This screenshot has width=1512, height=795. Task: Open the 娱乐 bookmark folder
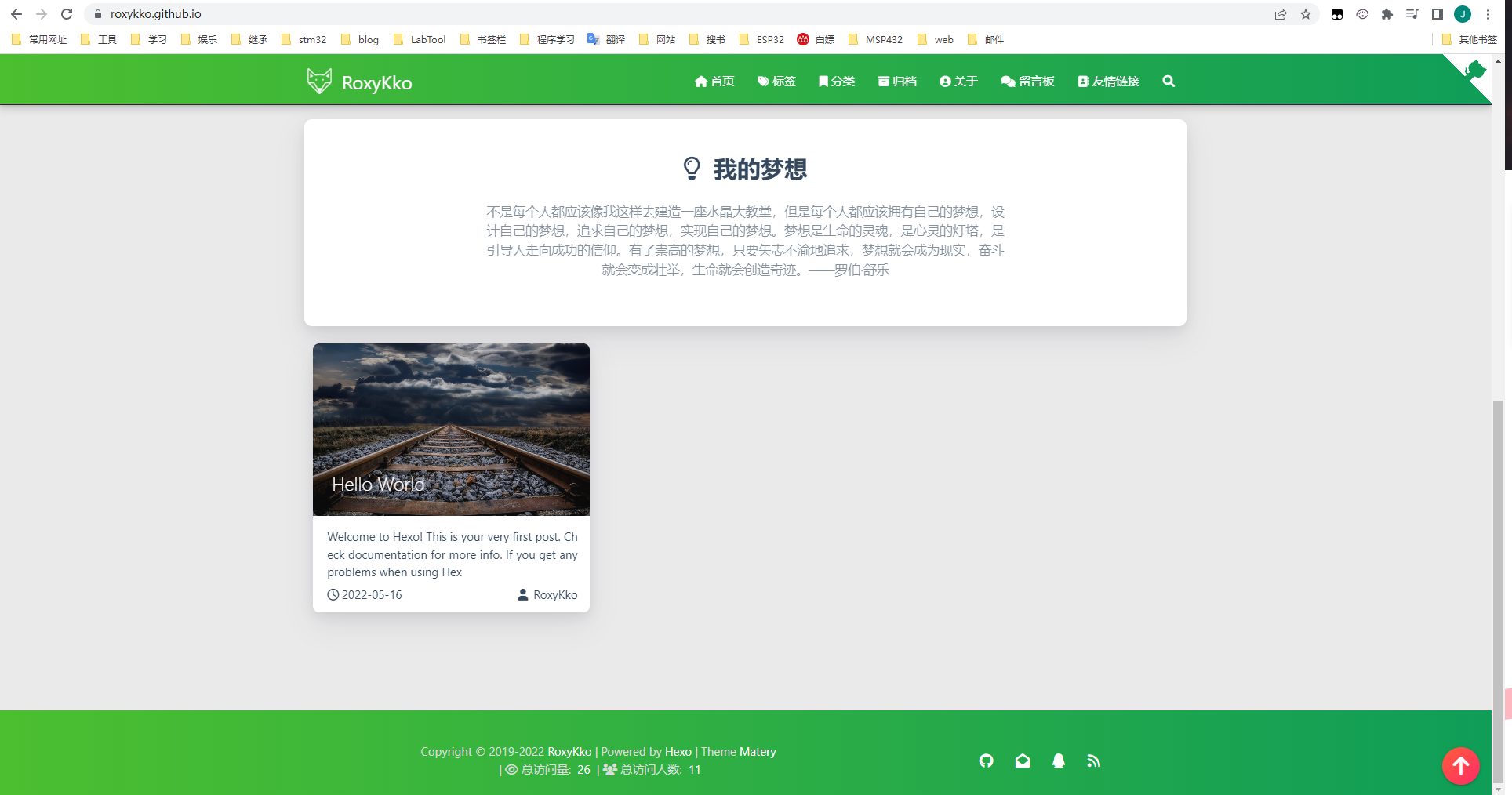point(199,39)
